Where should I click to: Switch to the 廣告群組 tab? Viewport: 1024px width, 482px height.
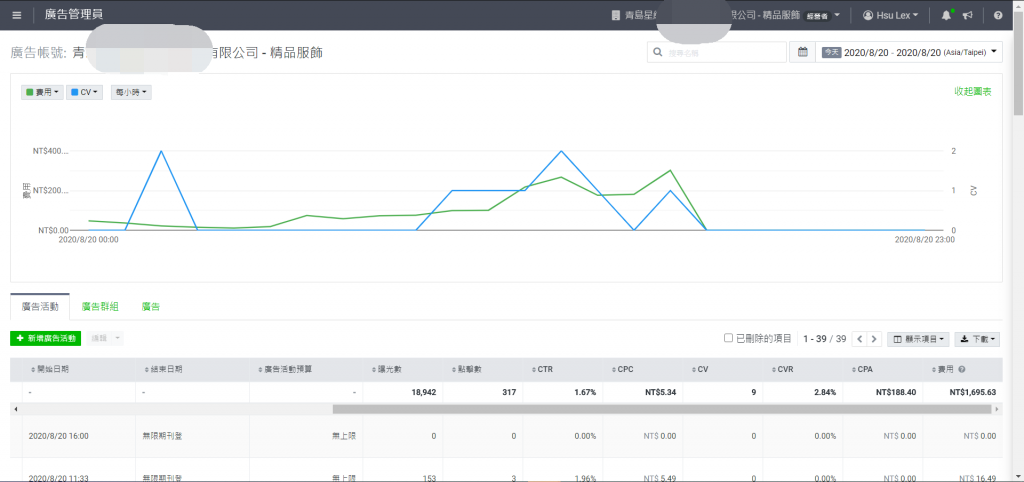(x=100, y=306)
